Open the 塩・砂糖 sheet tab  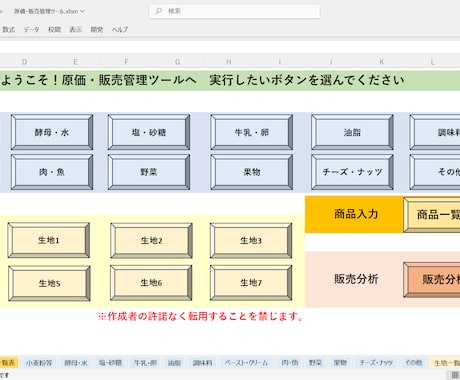(x=110, y=363)
